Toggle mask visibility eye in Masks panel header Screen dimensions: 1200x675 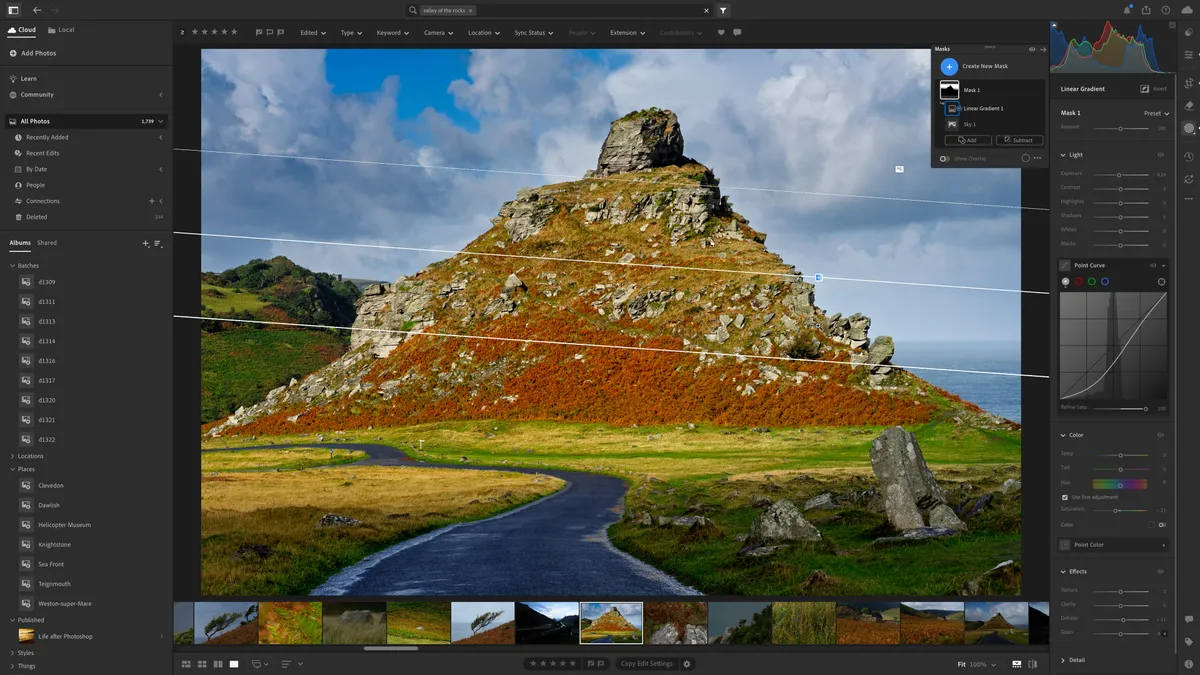pyautogui.click(x=1031, y=49)
